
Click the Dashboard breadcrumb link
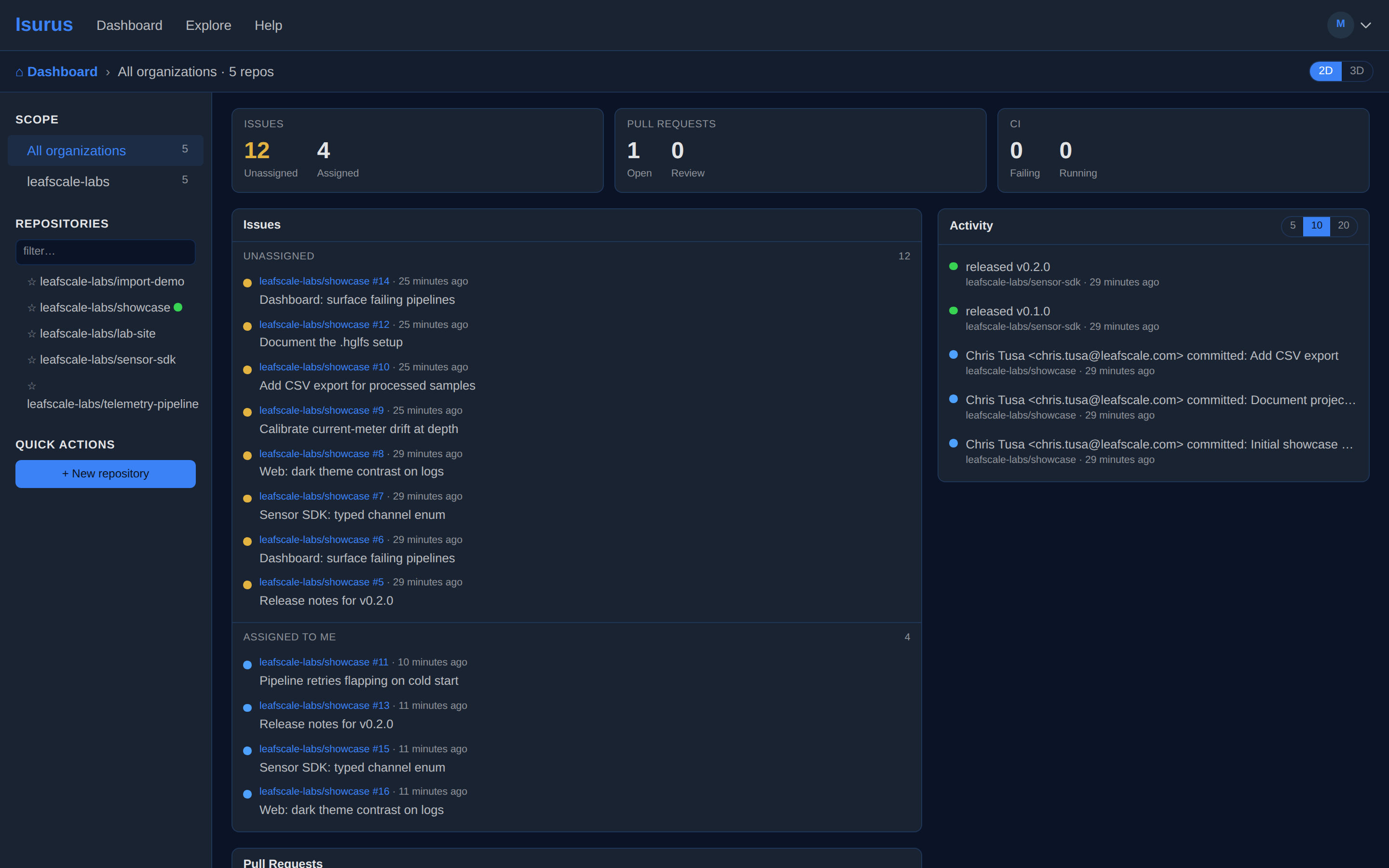pos(62,72)
